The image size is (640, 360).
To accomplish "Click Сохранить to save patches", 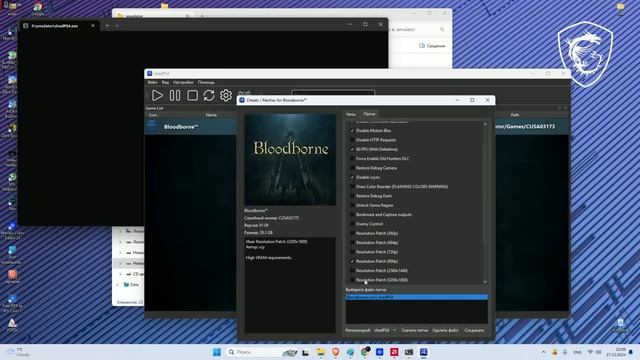I will click(474, 330).
